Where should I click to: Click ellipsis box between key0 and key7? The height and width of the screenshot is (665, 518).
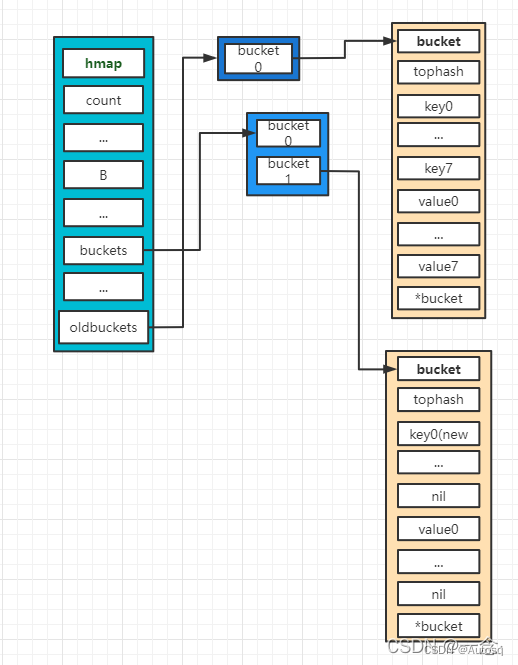click(439, 135)
